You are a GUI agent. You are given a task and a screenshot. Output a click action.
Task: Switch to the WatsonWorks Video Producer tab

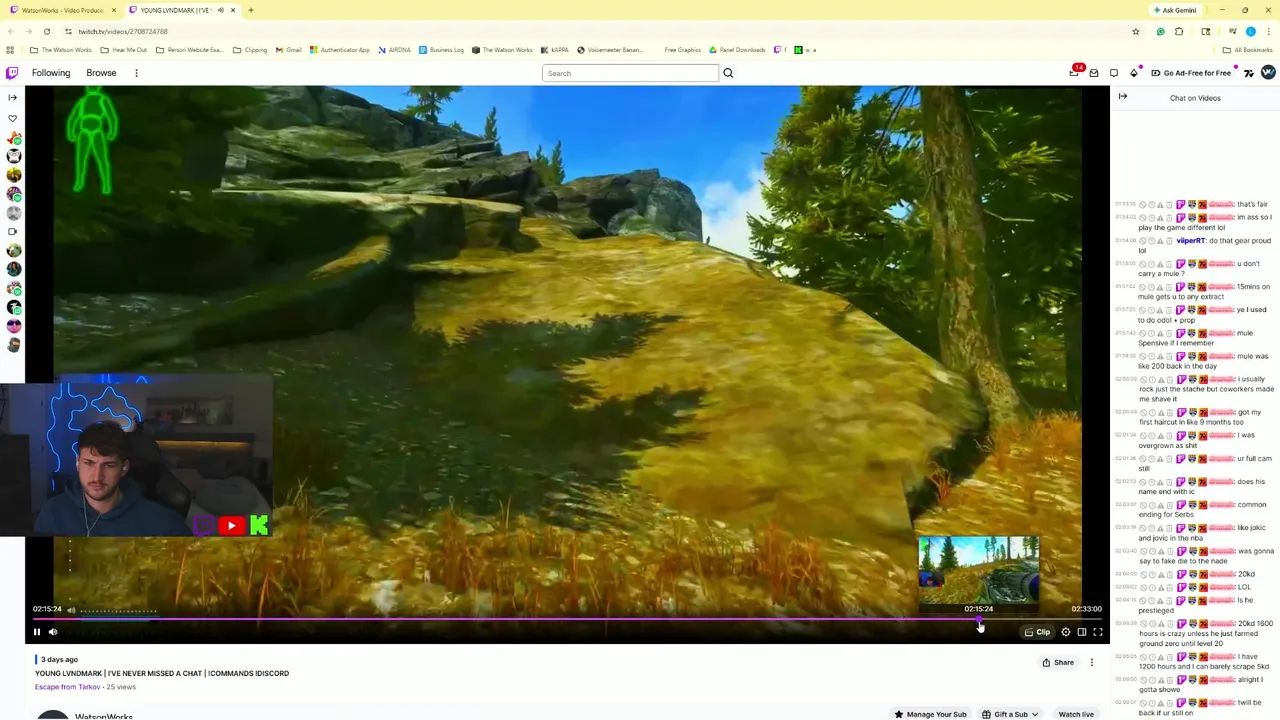(62, 10)
